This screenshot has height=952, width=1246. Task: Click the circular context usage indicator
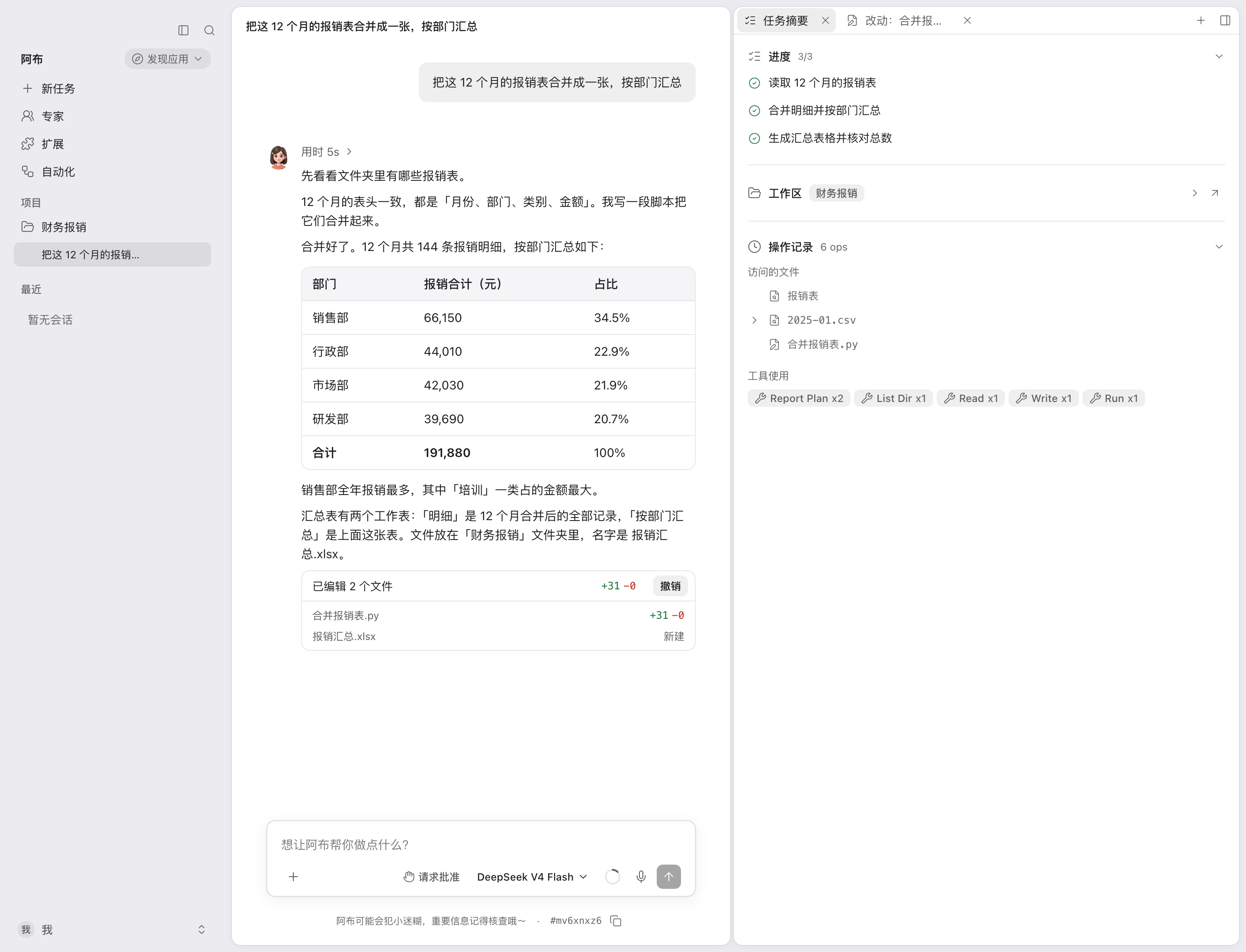pyautogui.click(x=613, y=877)
